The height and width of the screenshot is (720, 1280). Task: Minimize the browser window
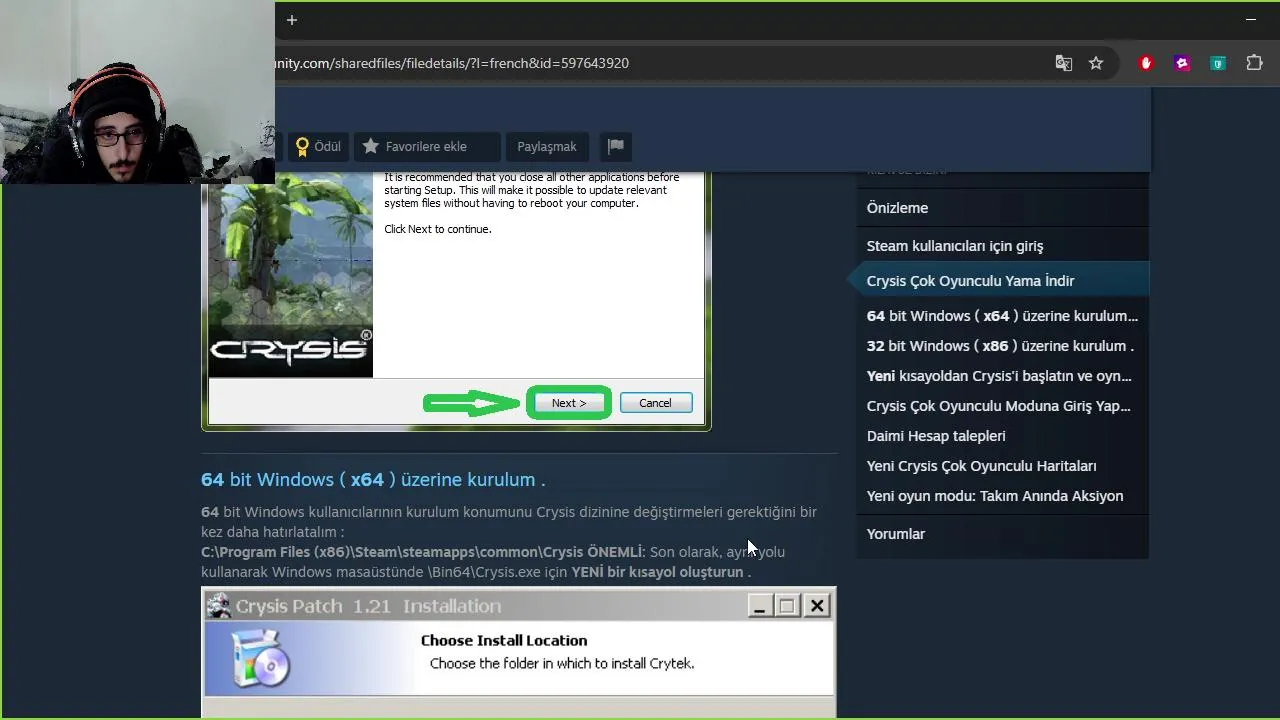[x=1251, y=20]
